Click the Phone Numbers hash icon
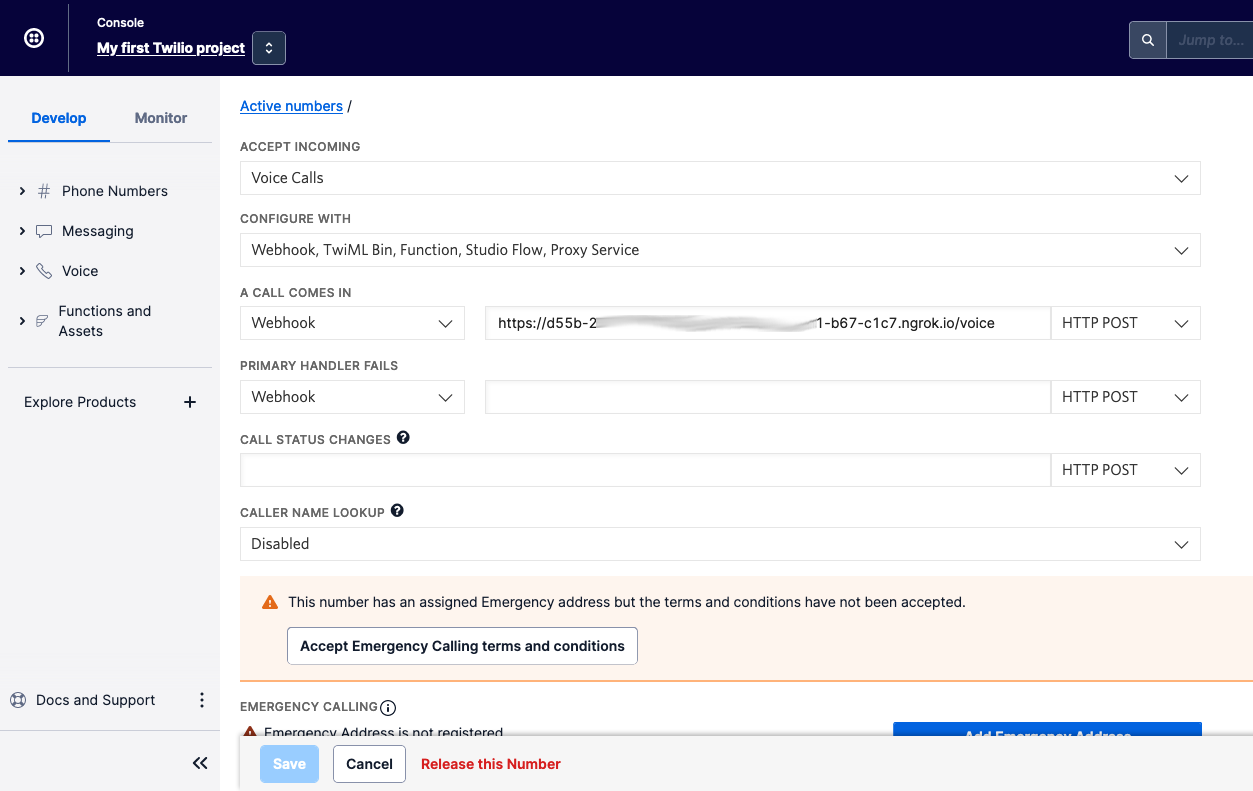 point(44,191)
